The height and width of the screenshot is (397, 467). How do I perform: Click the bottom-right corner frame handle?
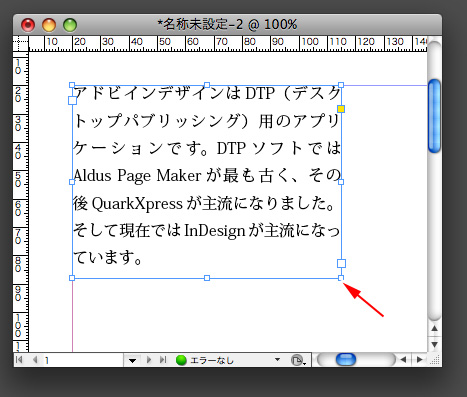coord(341,278)
